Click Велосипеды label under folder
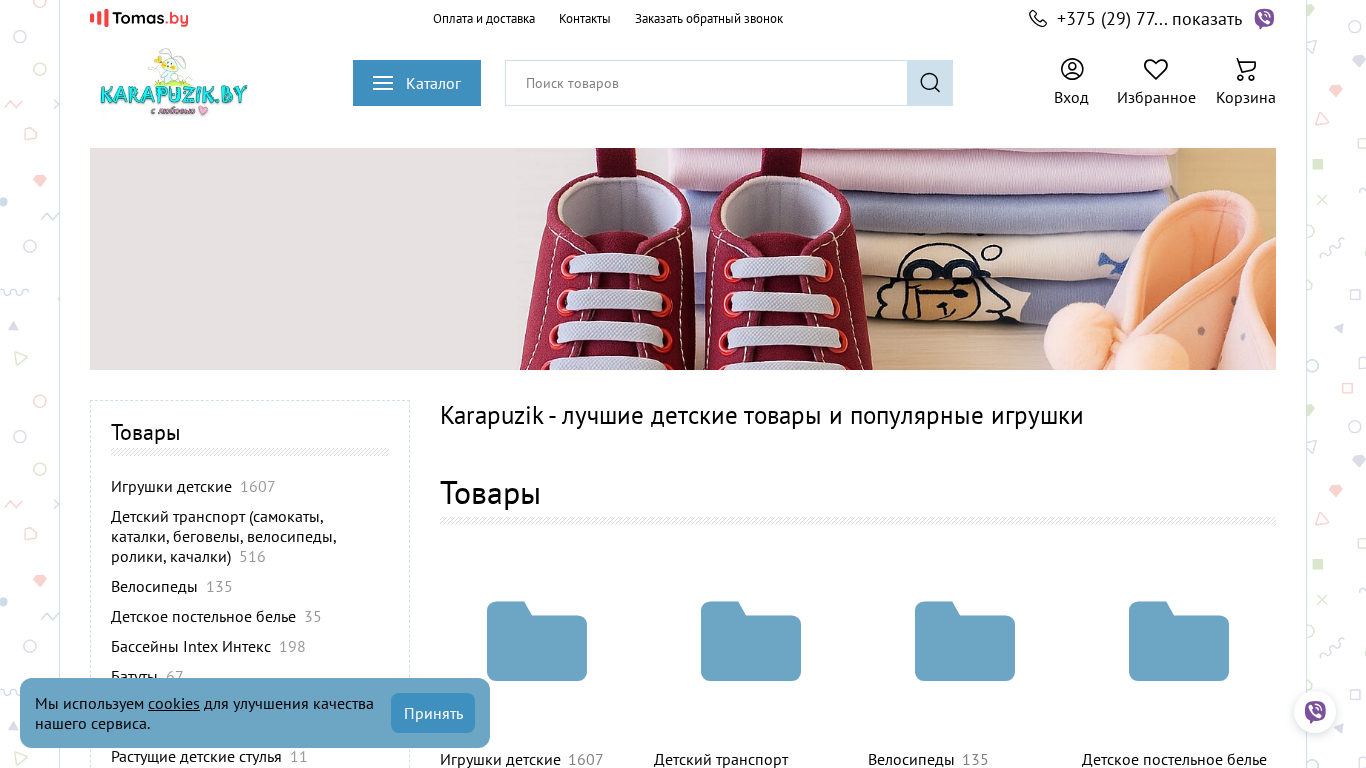The image size is (1366, 768). pos(911,759)
